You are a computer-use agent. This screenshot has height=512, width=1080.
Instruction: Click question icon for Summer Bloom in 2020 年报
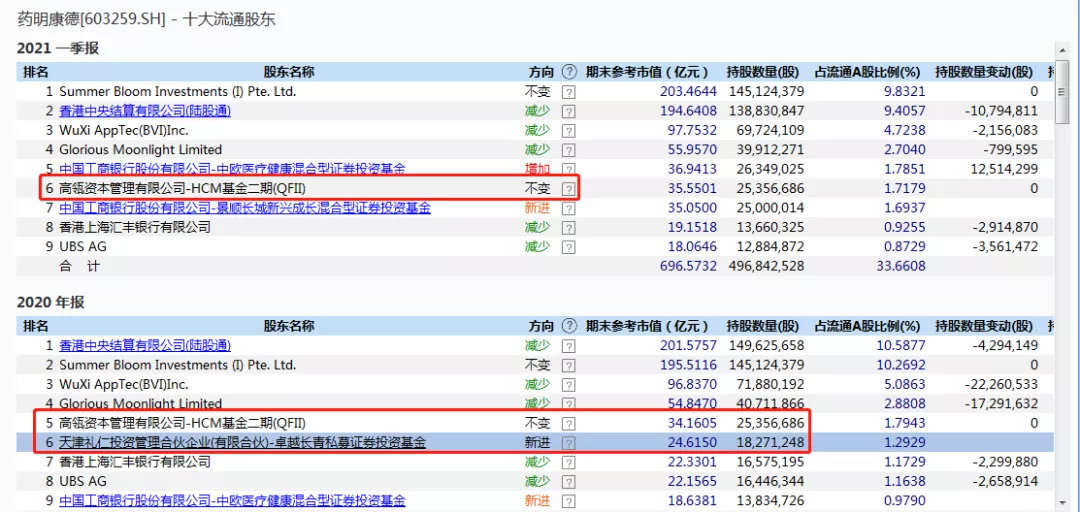tap(568, 365)
